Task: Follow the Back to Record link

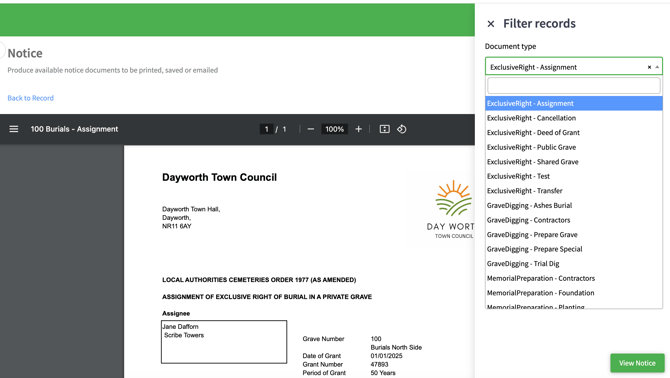Action: (31, 98)
